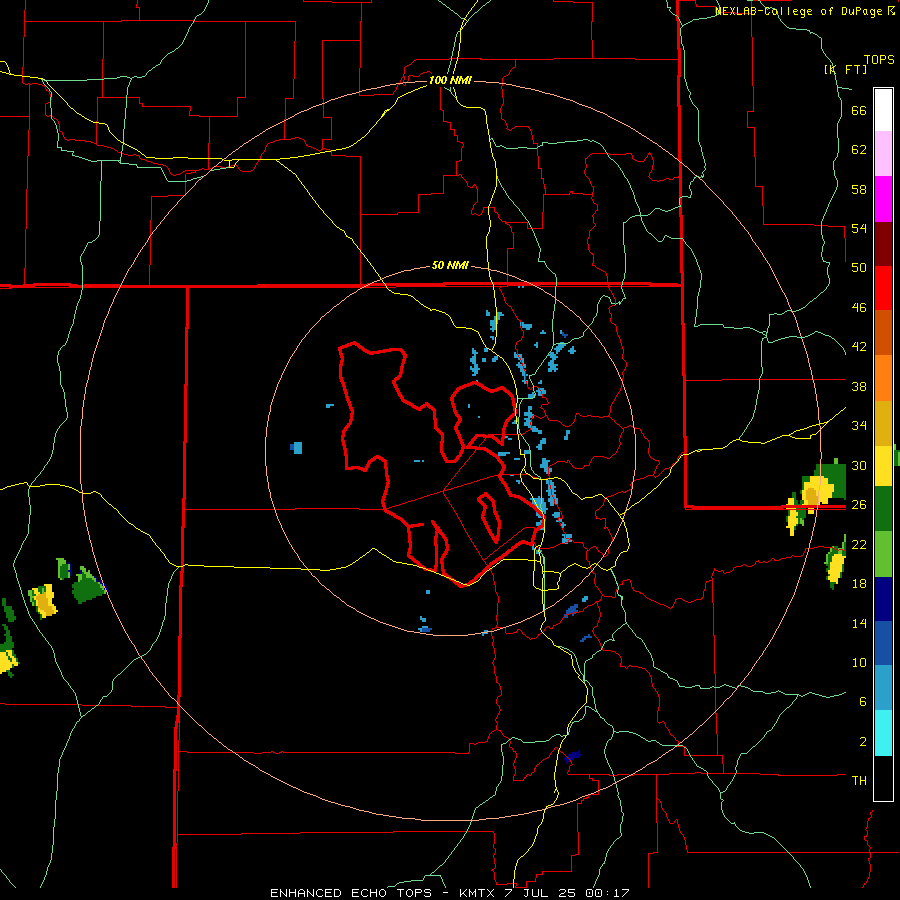Click the legend value '30'
Image resolution: width=900 pixels, height=900 pixels.
859,465
